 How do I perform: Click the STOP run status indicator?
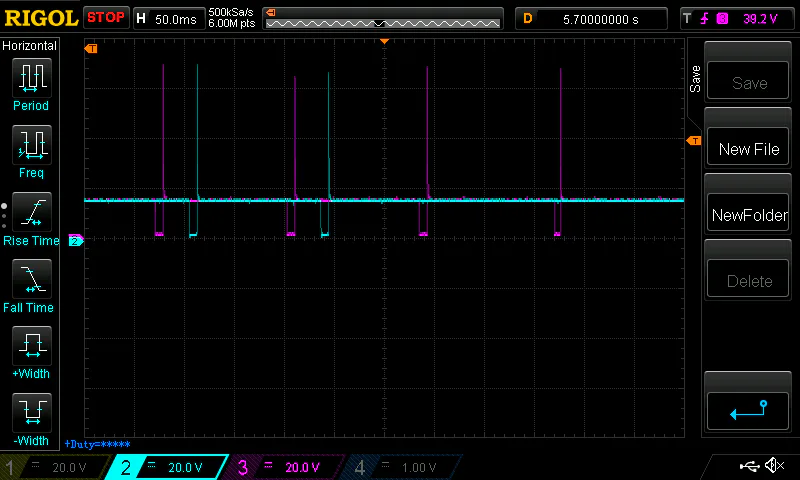tap(106, 17)
